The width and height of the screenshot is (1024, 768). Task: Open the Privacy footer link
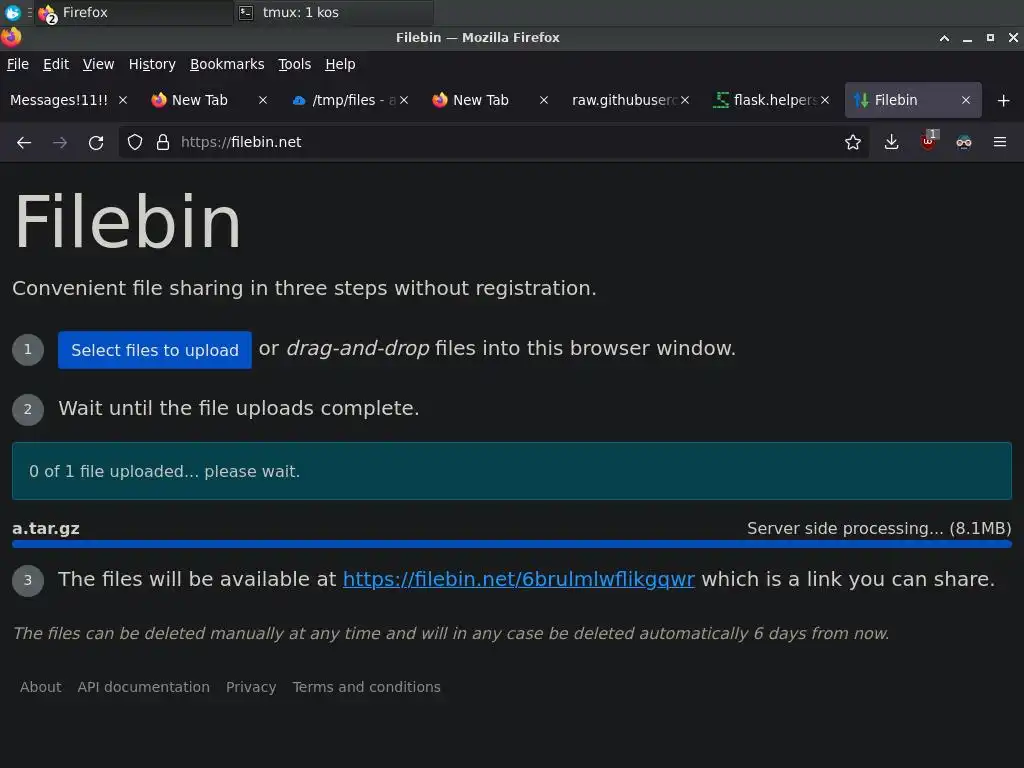pos(251,687)
